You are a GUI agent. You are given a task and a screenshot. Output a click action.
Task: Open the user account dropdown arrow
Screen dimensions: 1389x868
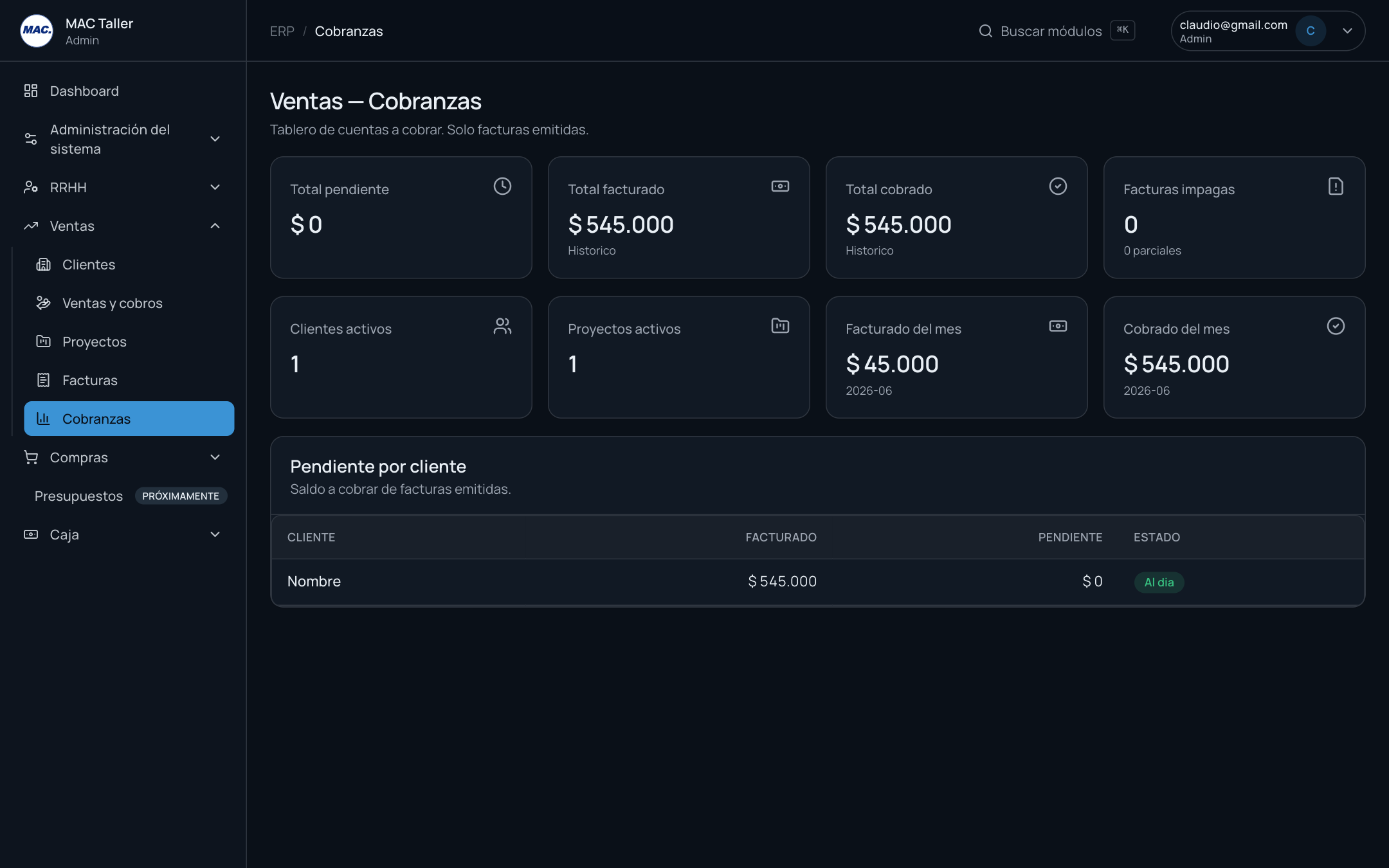tap(1347, 31)
